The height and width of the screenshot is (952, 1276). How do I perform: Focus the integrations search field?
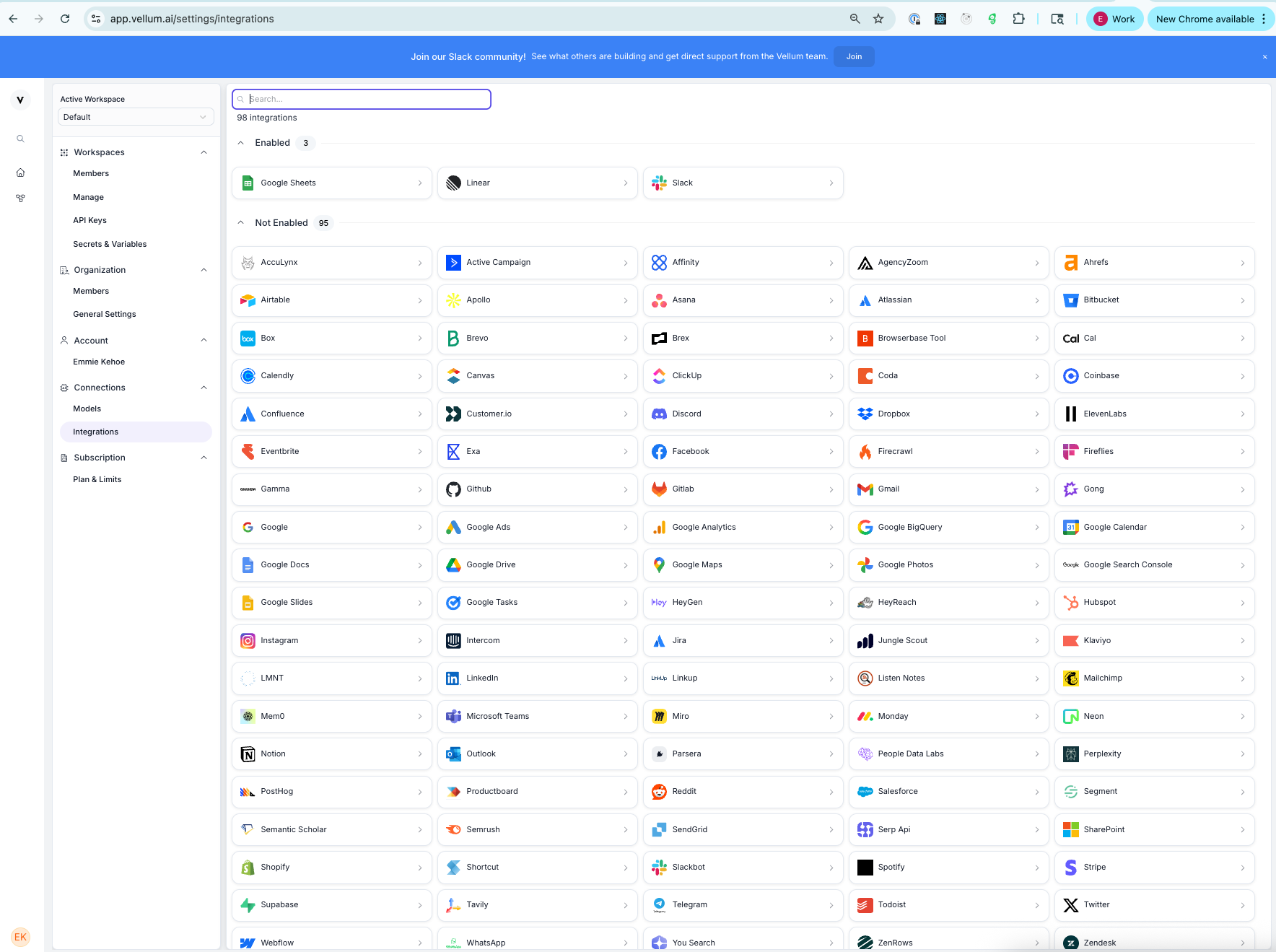click(368, 99)
